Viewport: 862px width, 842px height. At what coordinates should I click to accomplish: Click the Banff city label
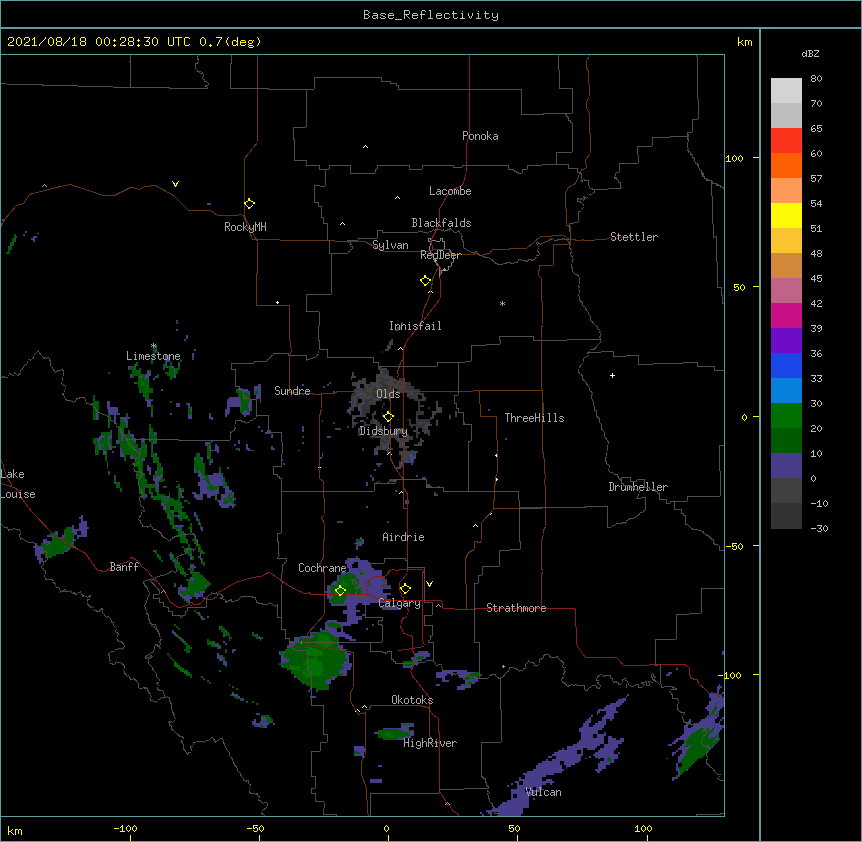(x=124, y=567)
